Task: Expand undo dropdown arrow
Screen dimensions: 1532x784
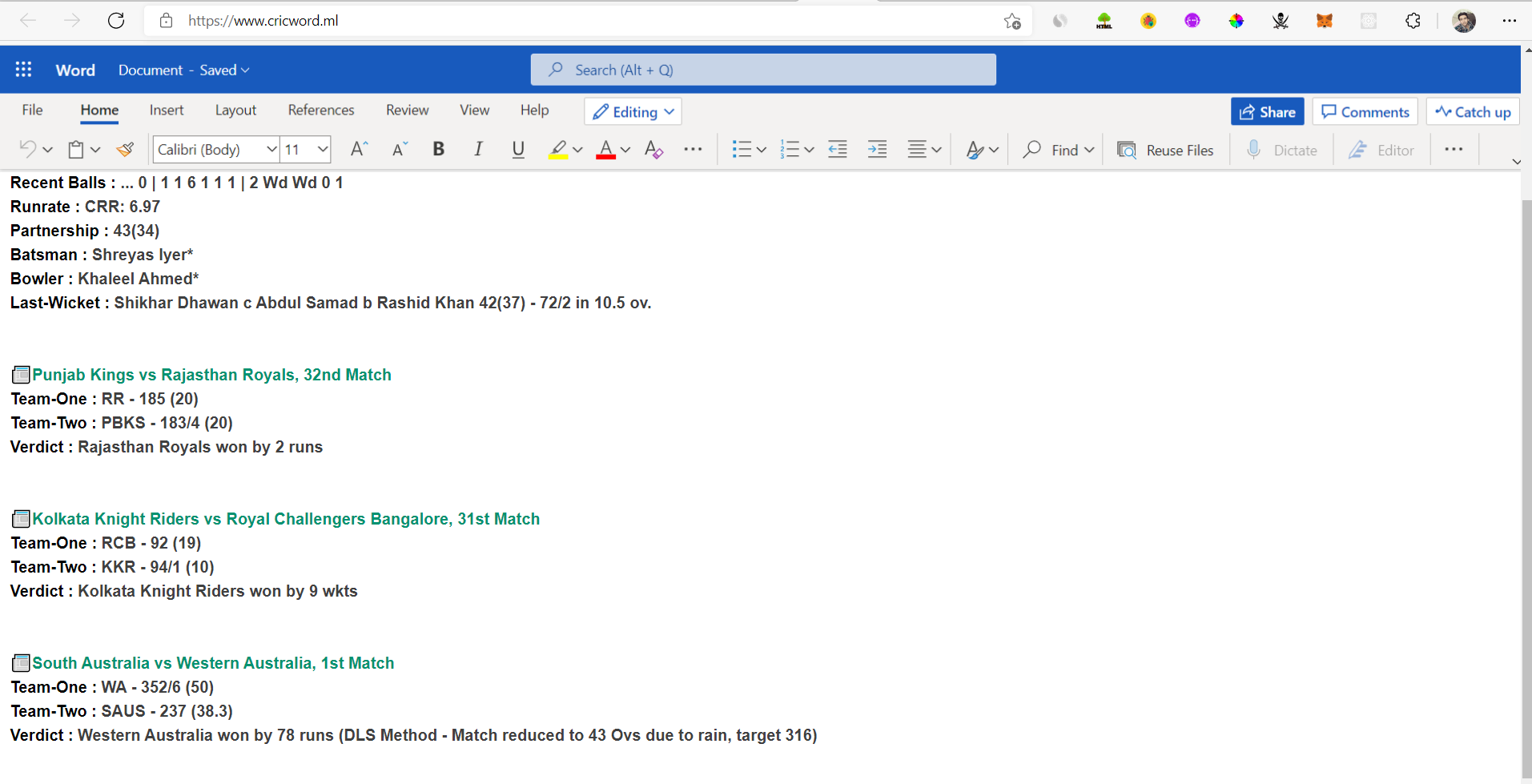Action: [47, 150]
